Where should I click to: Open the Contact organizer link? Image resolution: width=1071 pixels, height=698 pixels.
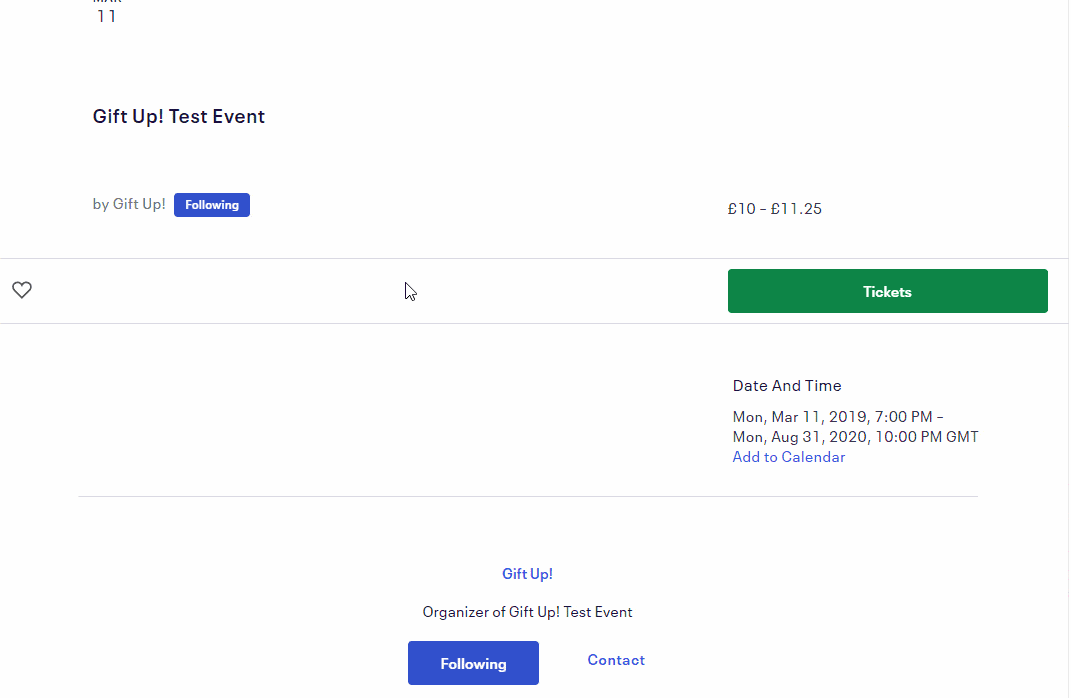click(x=616, y=660)
